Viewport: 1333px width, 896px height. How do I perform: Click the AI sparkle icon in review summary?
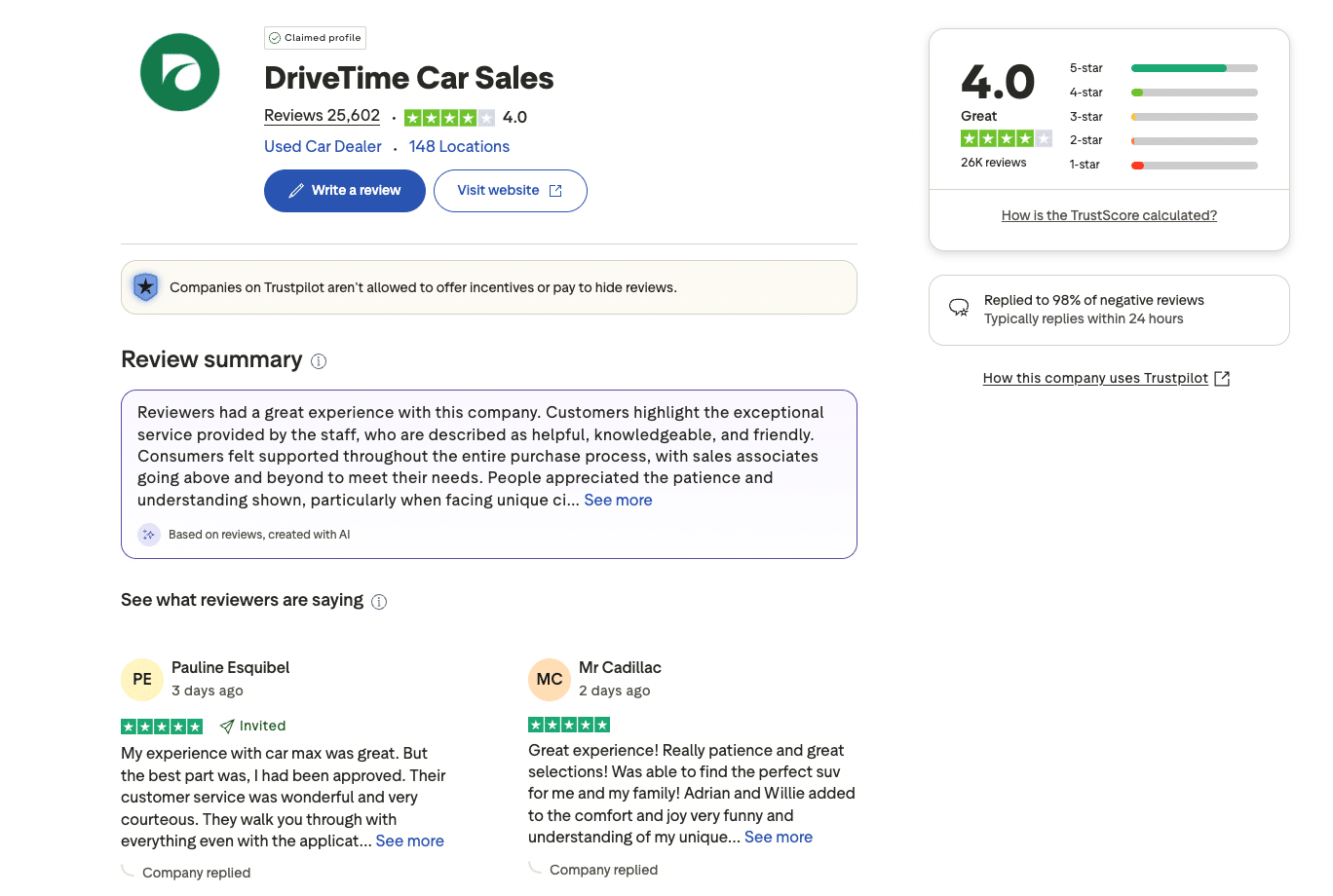tap(148, 534)
